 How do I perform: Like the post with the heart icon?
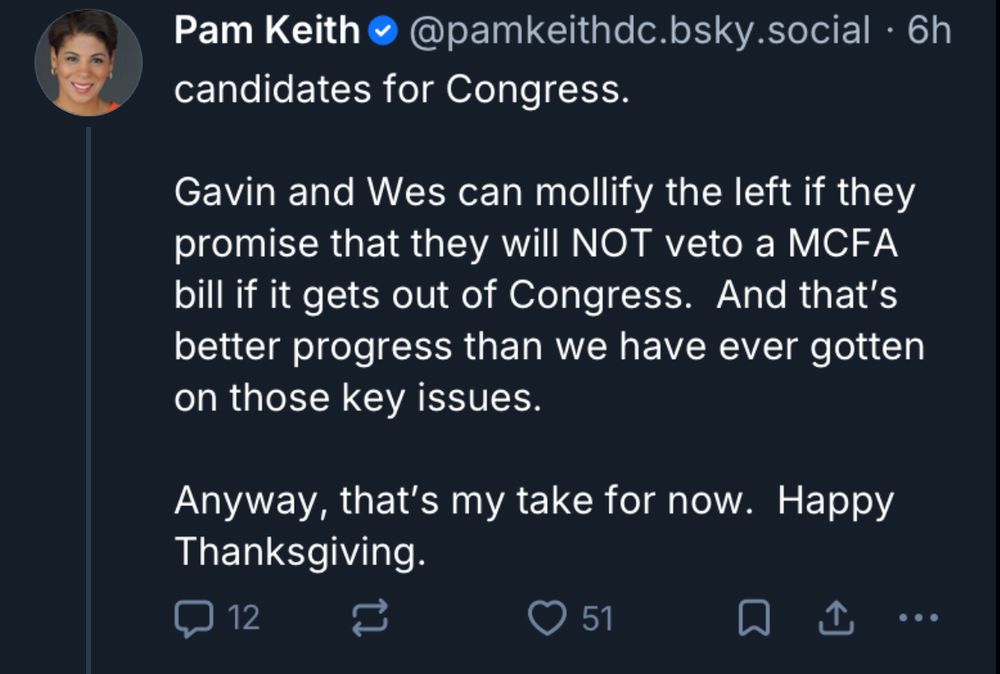point(547,619)
